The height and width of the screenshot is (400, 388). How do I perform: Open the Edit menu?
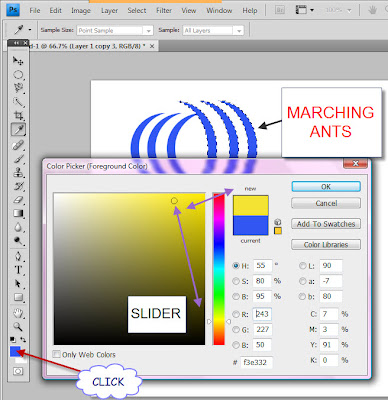56,11
